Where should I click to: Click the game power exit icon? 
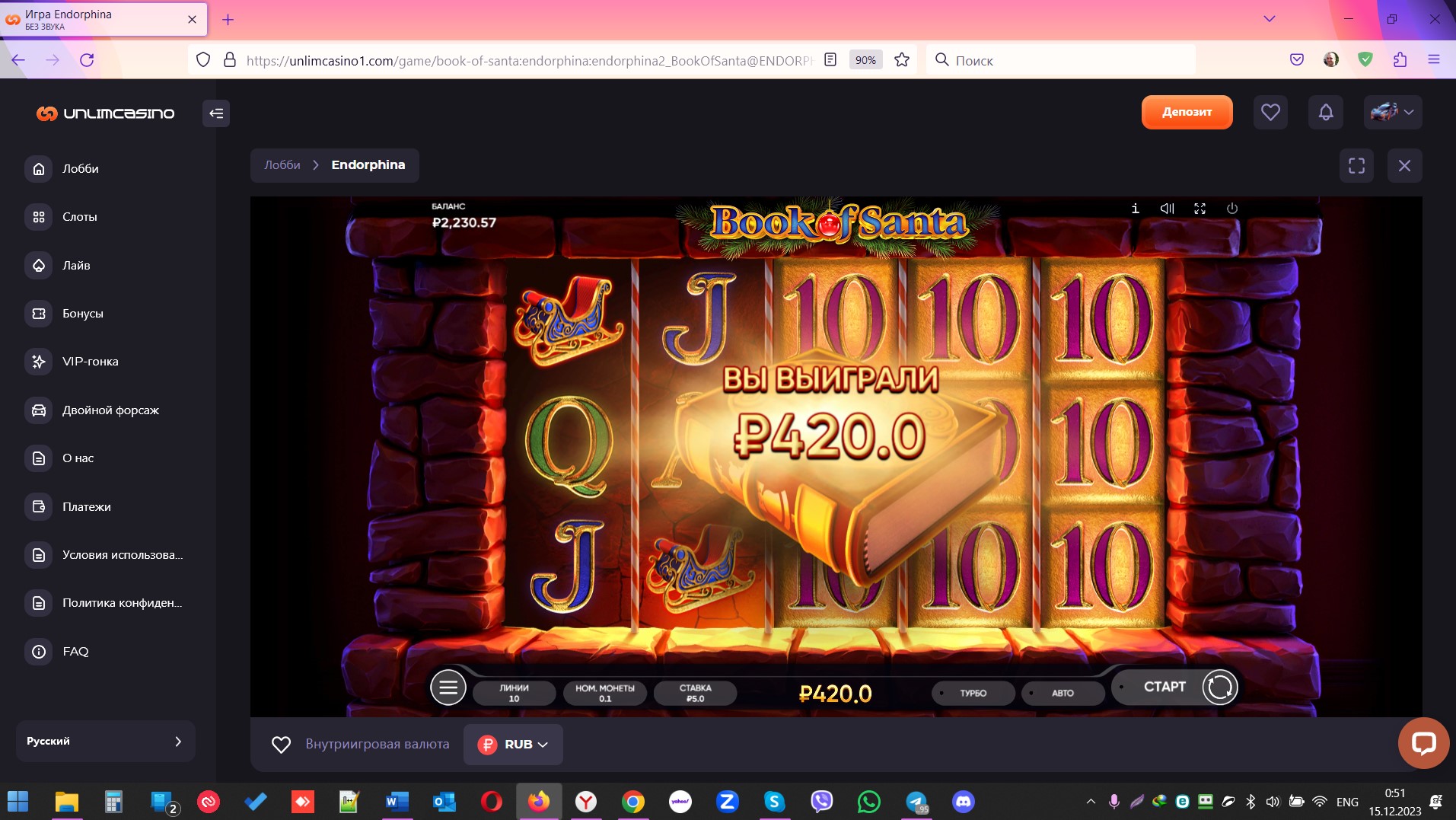click(x=1232, y=209)
